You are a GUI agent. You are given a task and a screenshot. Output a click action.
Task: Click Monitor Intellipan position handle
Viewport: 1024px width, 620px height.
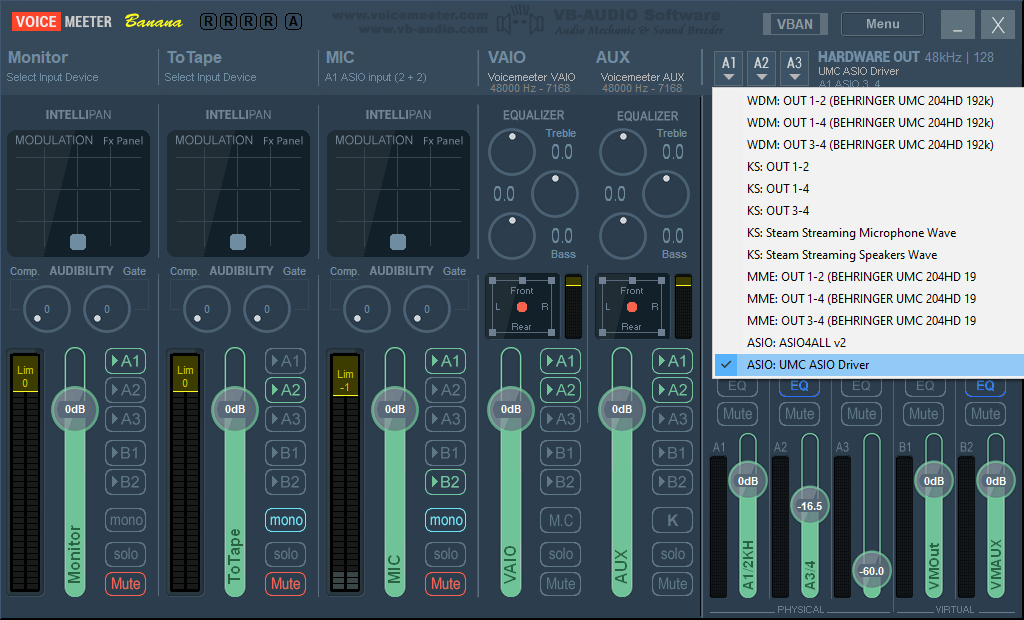click(x=78, y=242)
